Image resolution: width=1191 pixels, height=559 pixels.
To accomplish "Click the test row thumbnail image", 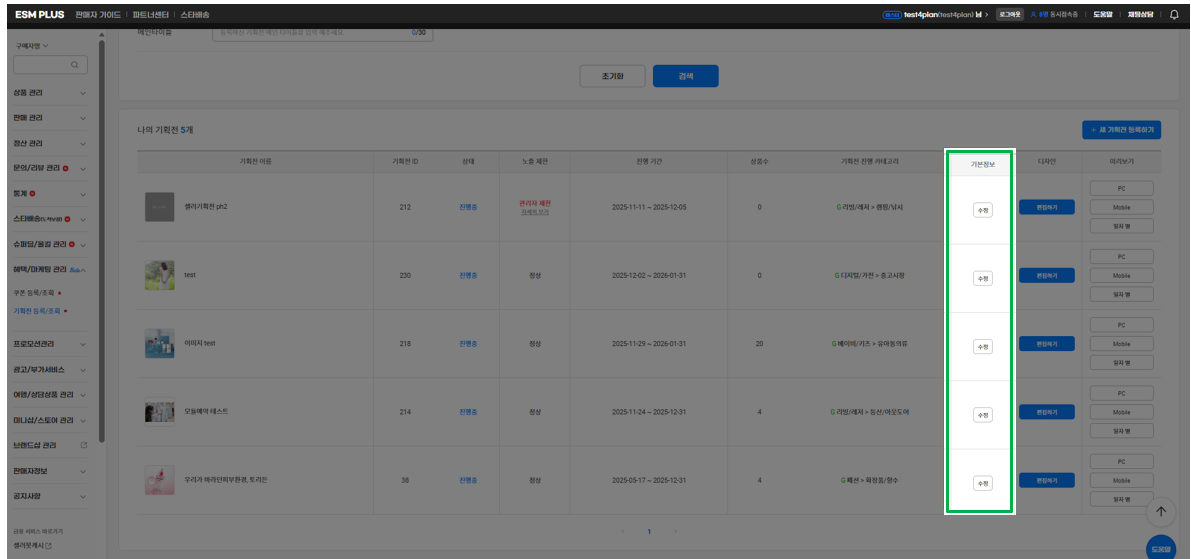I will 160,275.
